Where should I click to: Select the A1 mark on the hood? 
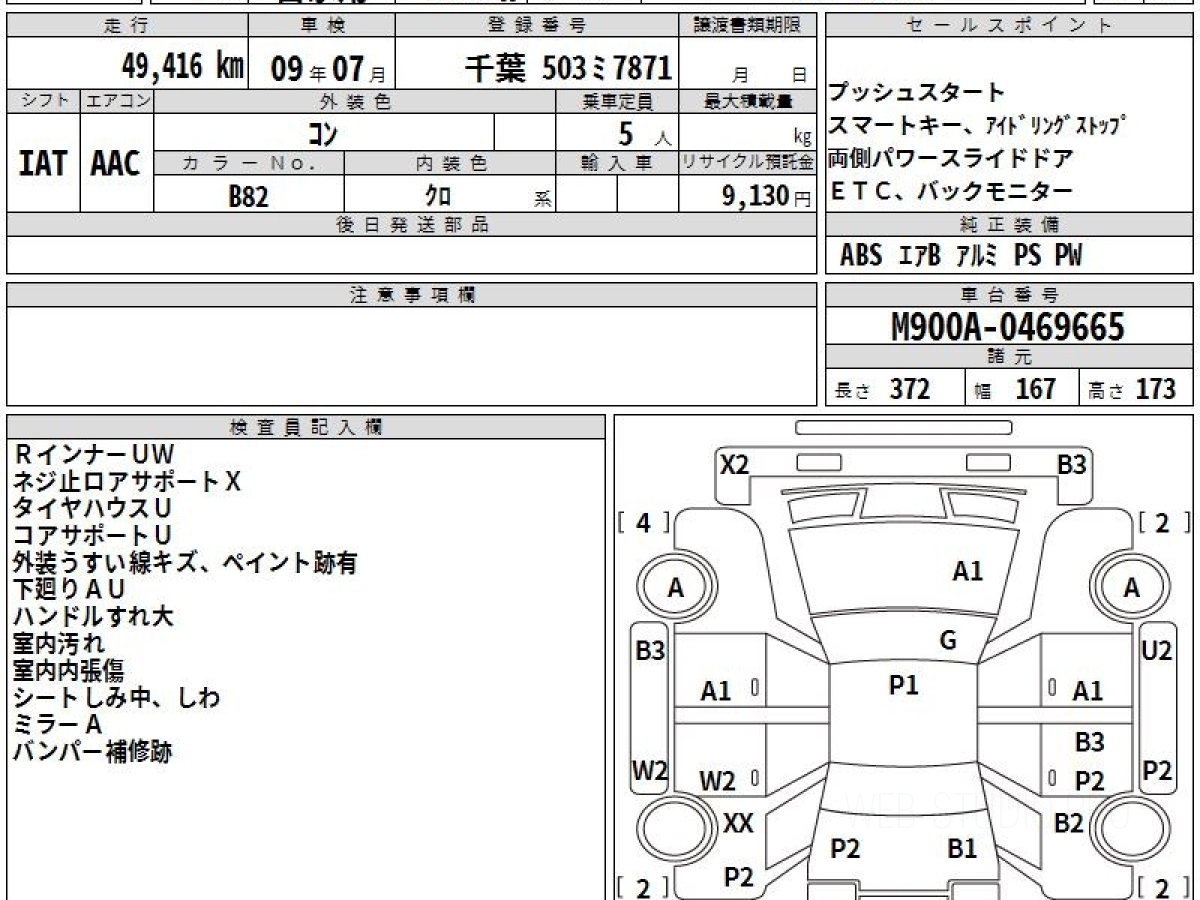click(967, 571)
